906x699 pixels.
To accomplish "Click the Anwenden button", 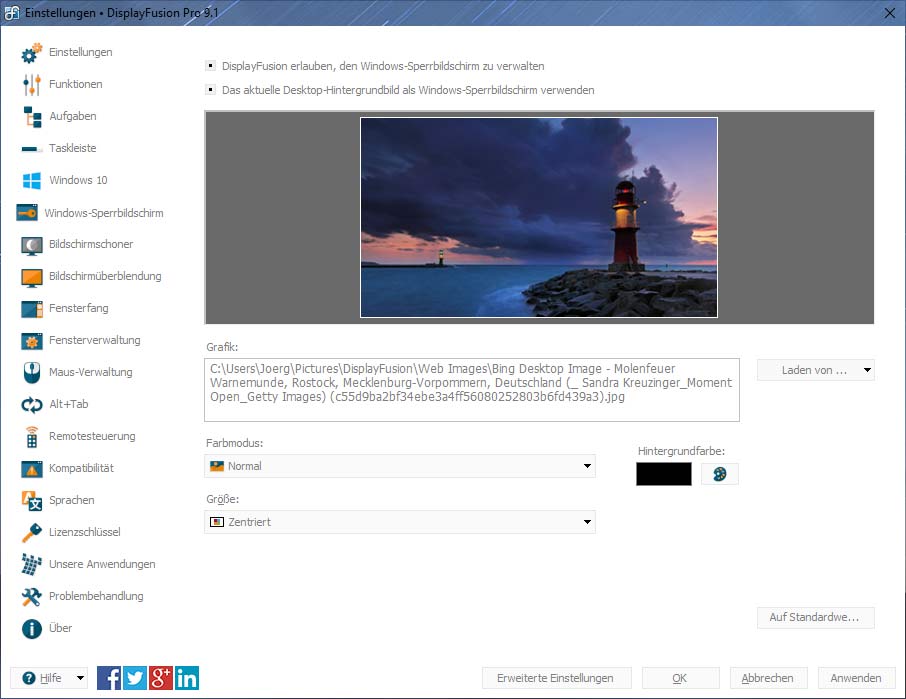I will [856, 678].
